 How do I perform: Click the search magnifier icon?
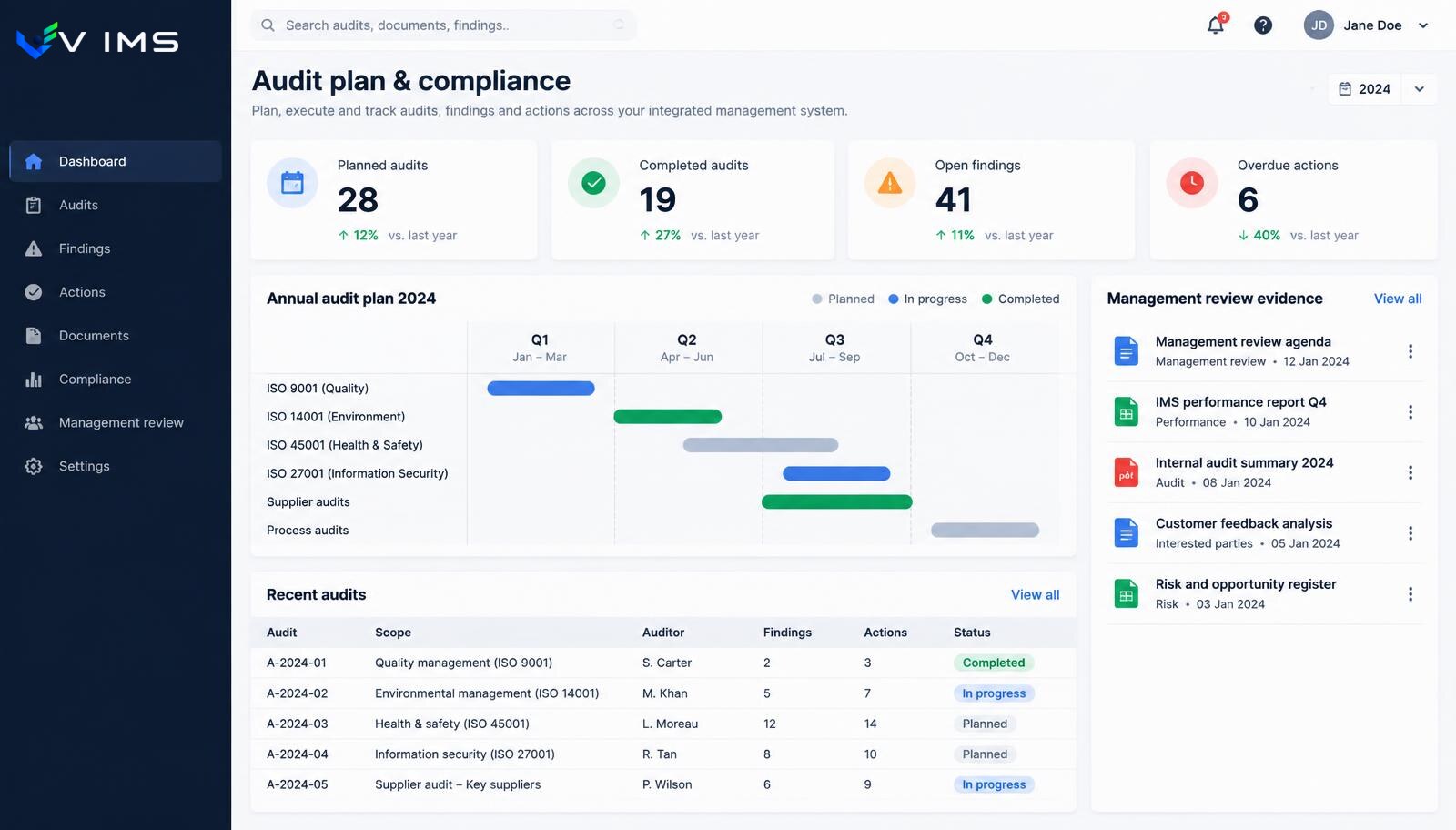(268, 25)
